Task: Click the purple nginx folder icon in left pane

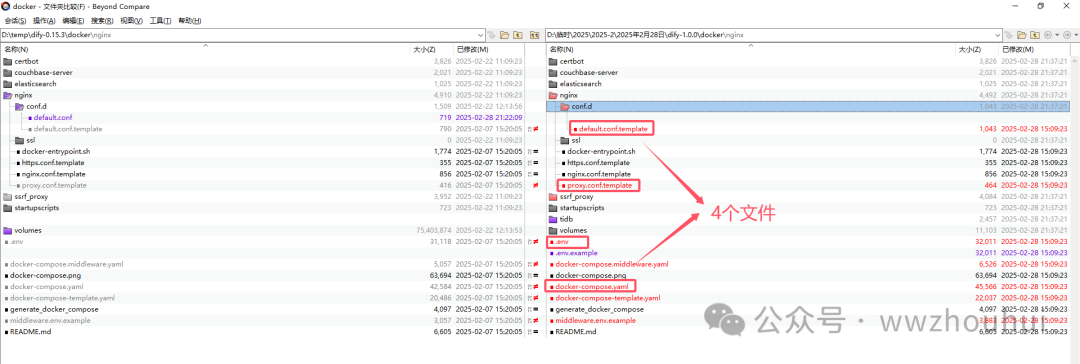Action: coord(8,95)
